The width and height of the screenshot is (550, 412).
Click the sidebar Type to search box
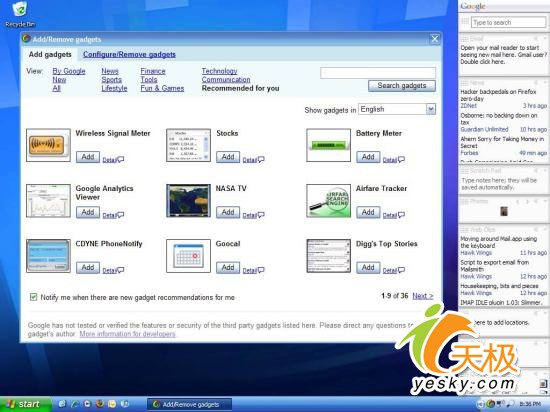508,22
